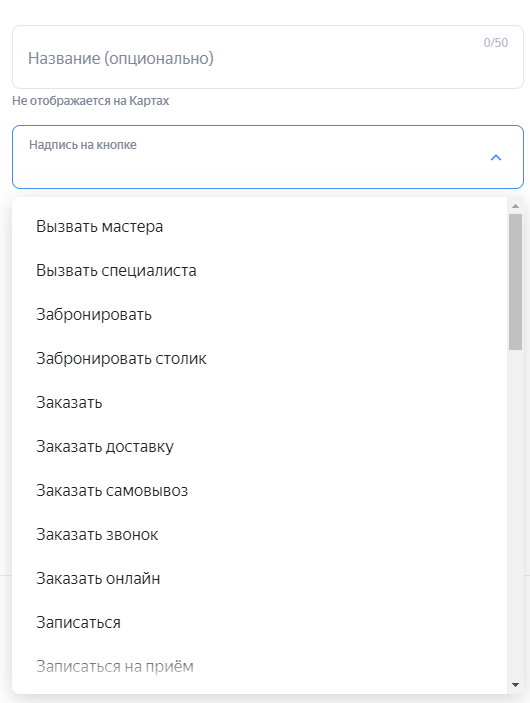The image size is (530, 703).
Task: Choose Заказать звонок option
Action: [259, 534]
